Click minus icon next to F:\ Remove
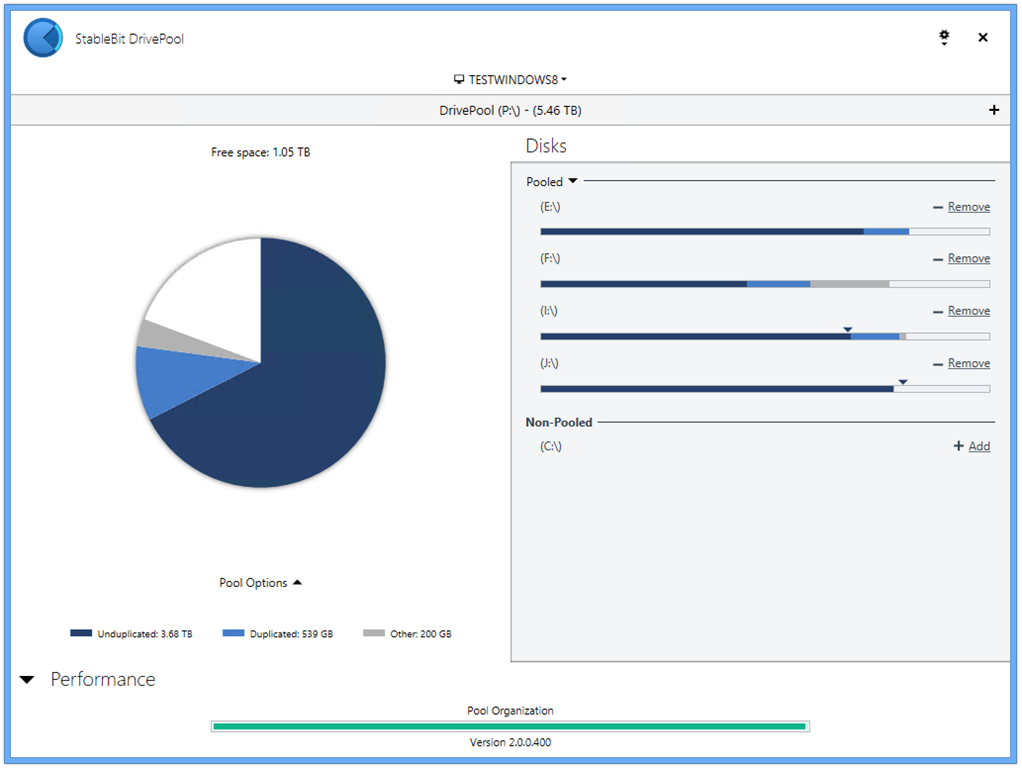This screenshot has width=1022, height=768. click(x=938, y=259)
